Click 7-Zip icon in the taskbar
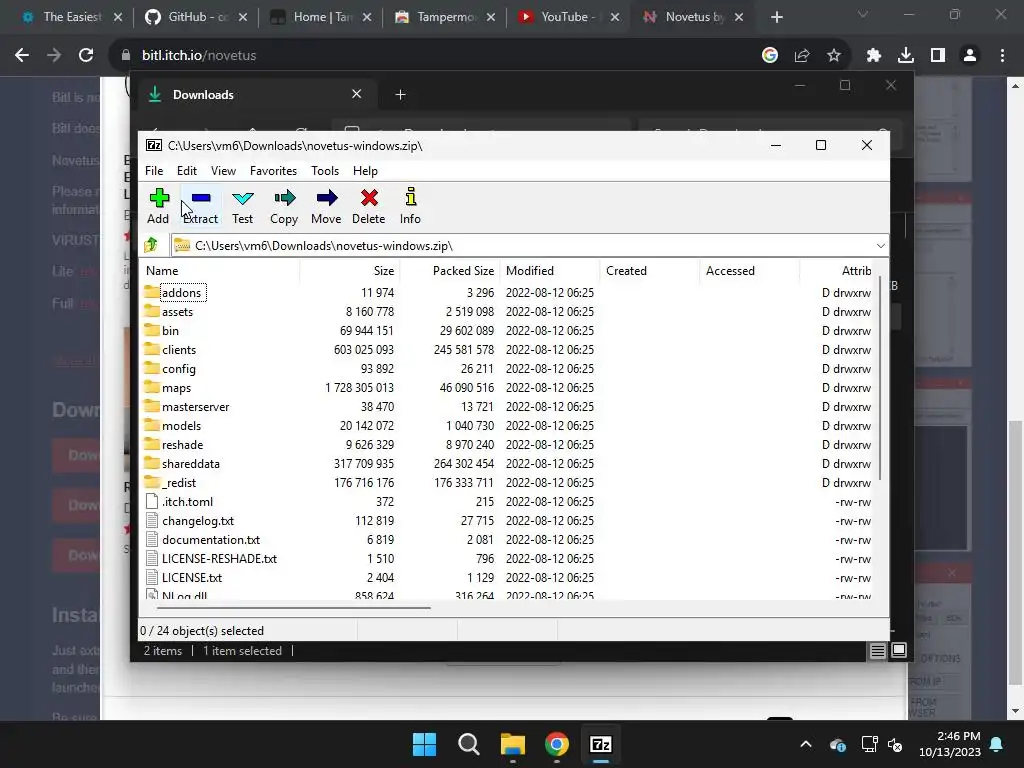 (600, 744)
